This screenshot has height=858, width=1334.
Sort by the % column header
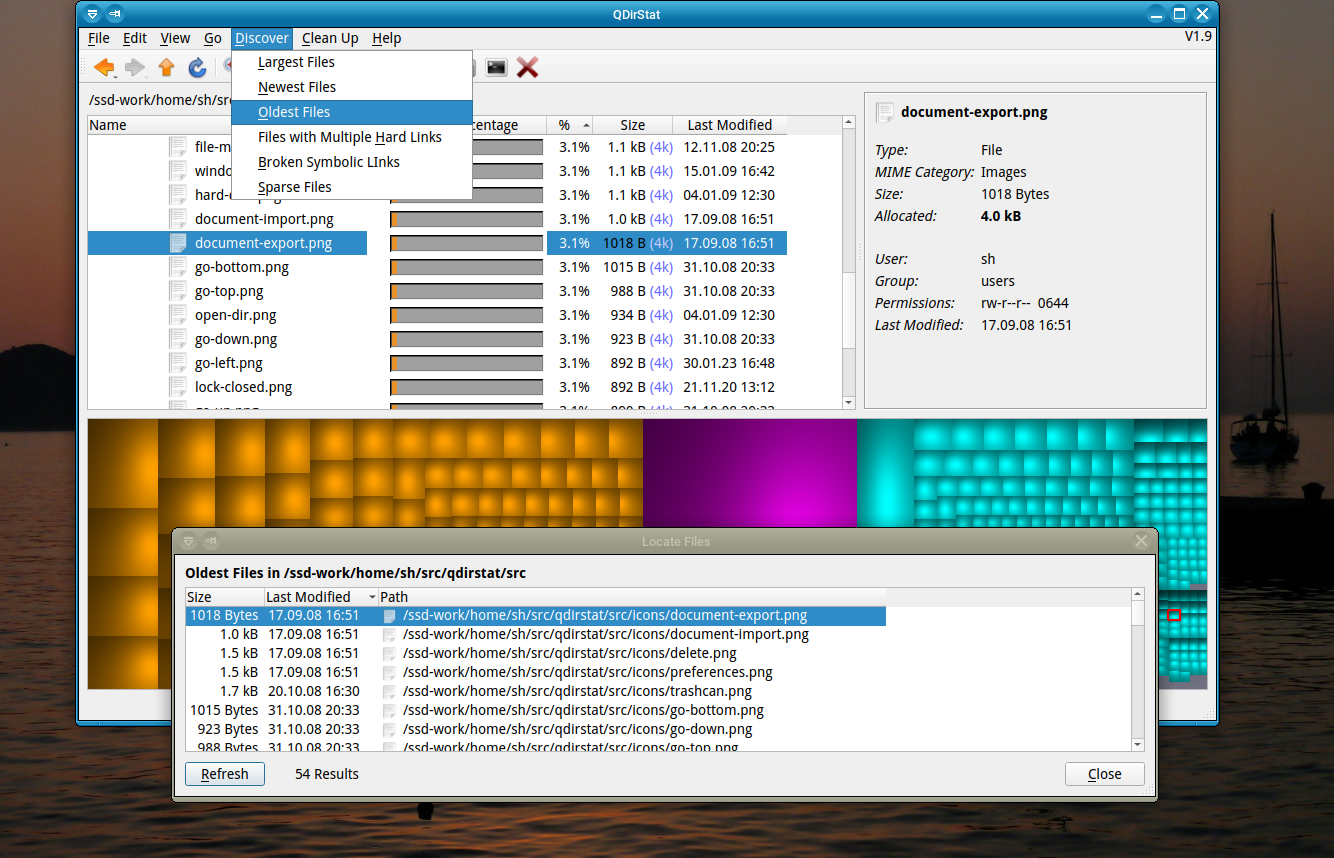coord(570,125)
